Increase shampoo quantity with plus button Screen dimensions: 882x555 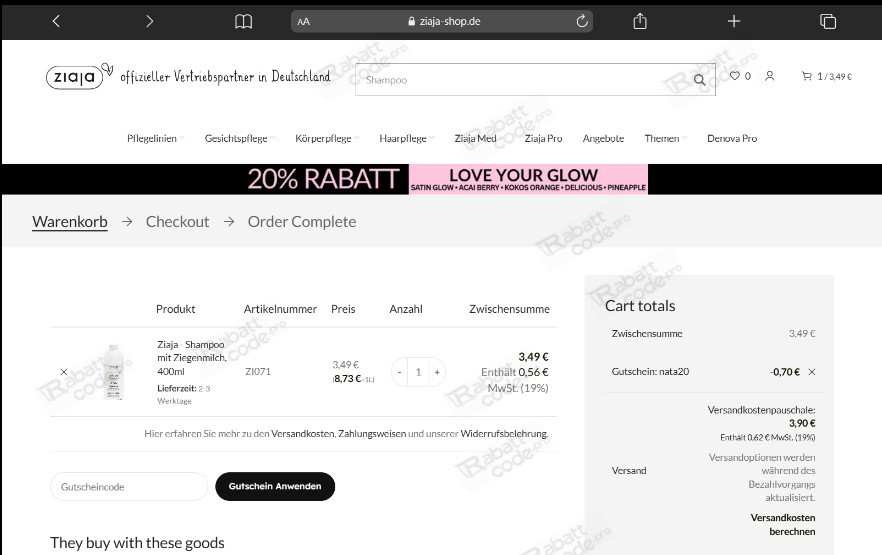coord(437,372)
